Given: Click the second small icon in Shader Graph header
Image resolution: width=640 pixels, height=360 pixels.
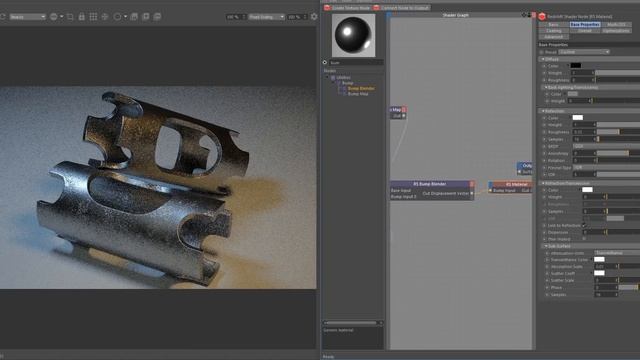Looking at the screenshot, I should click(529, 15).
